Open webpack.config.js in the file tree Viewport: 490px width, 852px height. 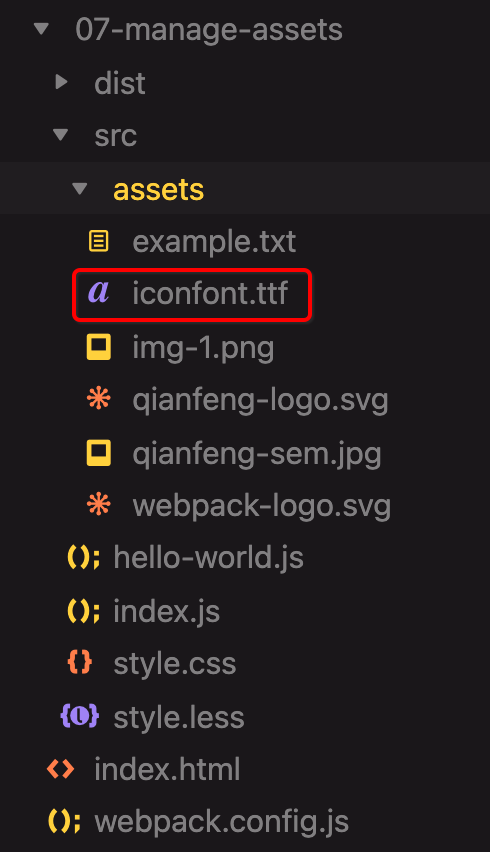pos(222,822)
